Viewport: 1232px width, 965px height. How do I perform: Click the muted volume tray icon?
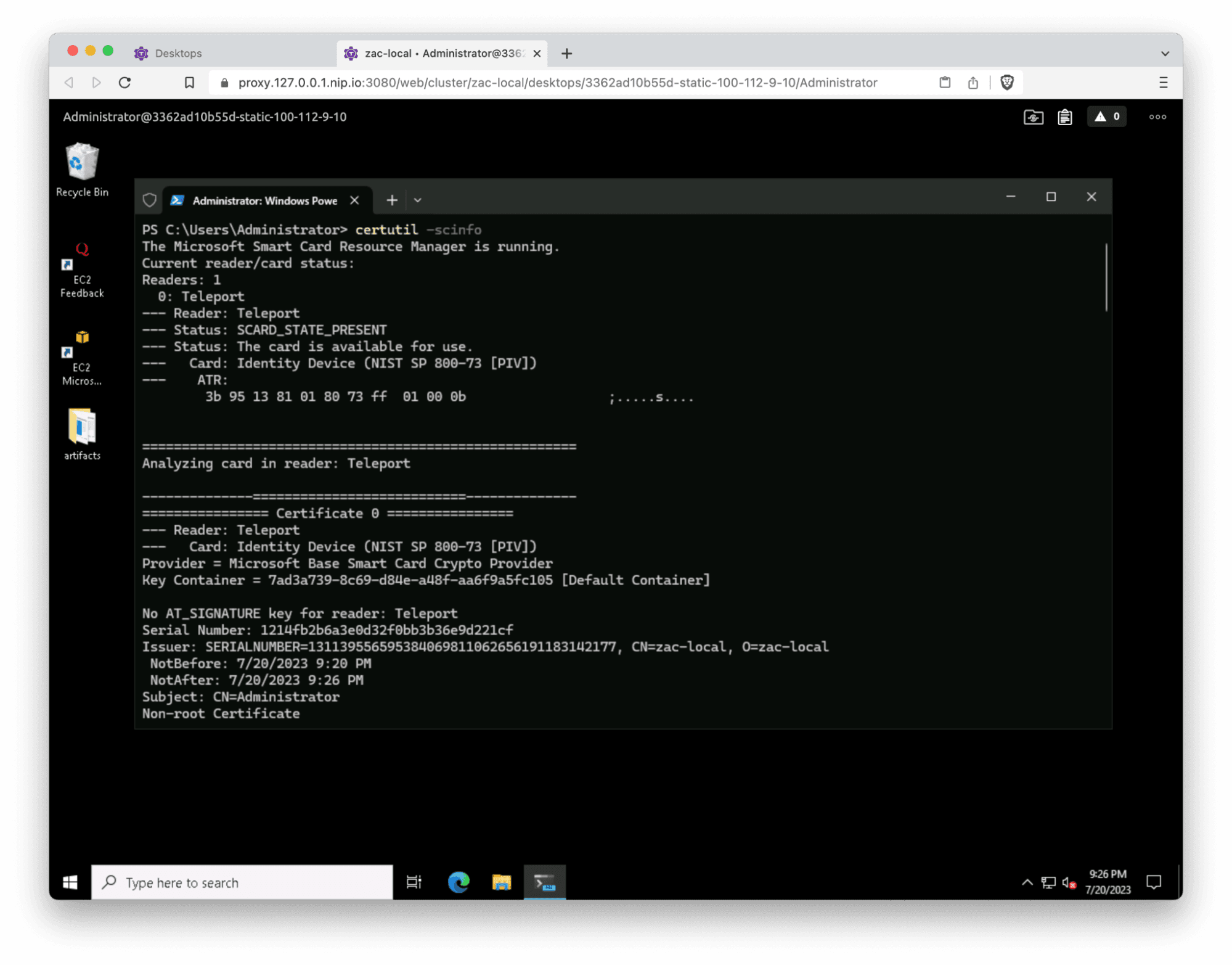1069,882
